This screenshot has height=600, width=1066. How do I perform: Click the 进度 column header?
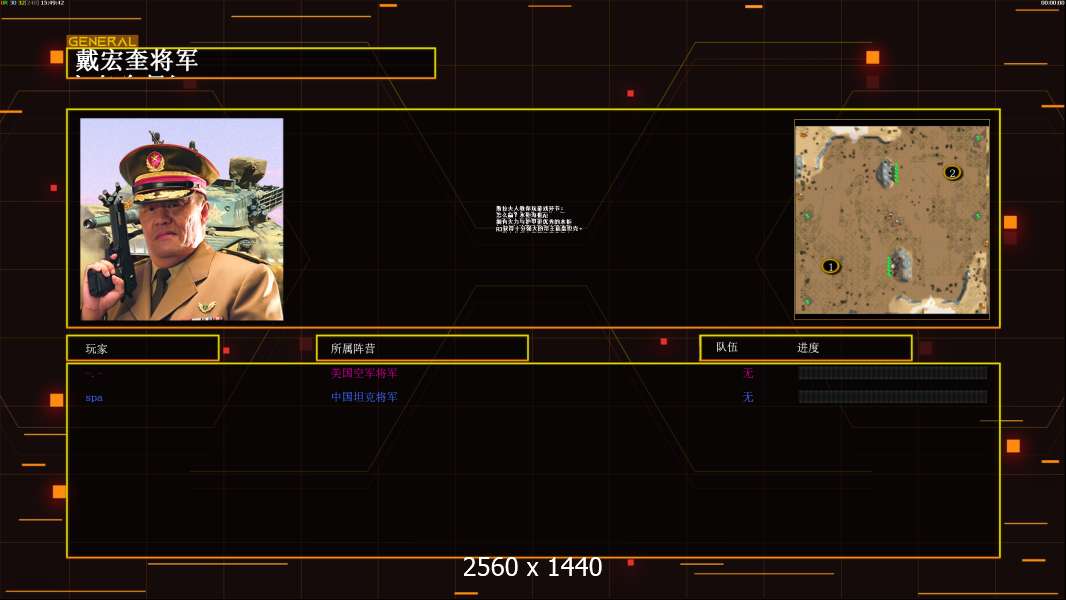click(808, 347)
